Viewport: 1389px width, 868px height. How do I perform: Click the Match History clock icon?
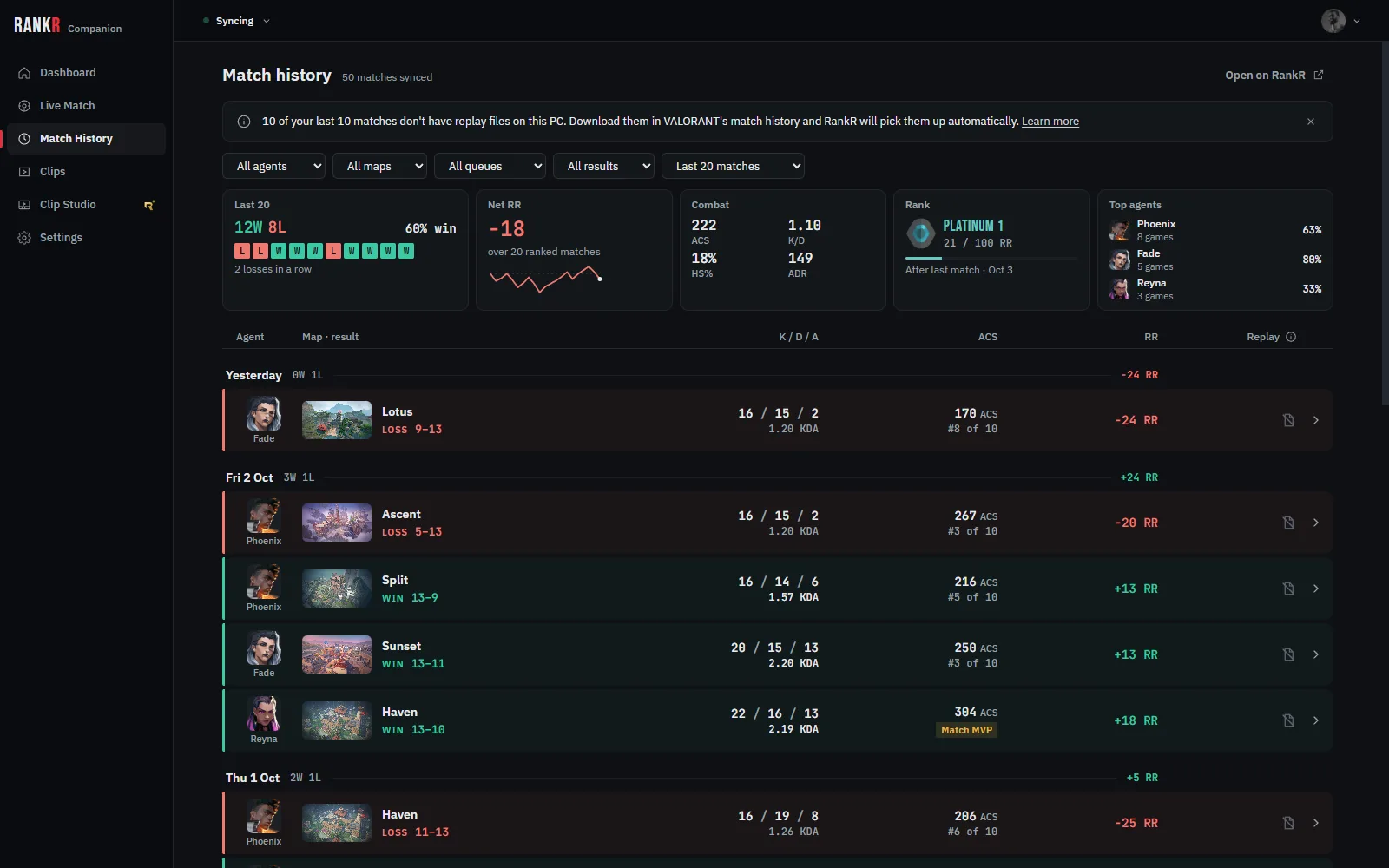click(24, 139)
